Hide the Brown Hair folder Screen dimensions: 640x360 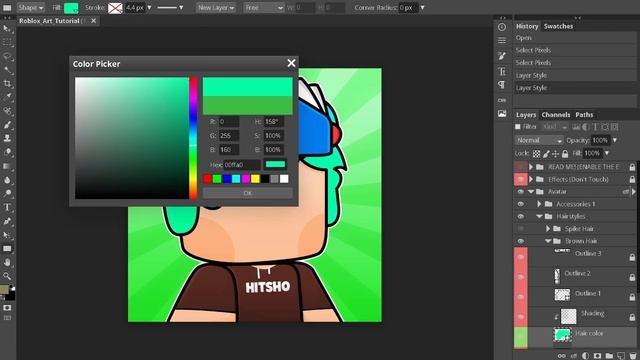coord(520,241)
